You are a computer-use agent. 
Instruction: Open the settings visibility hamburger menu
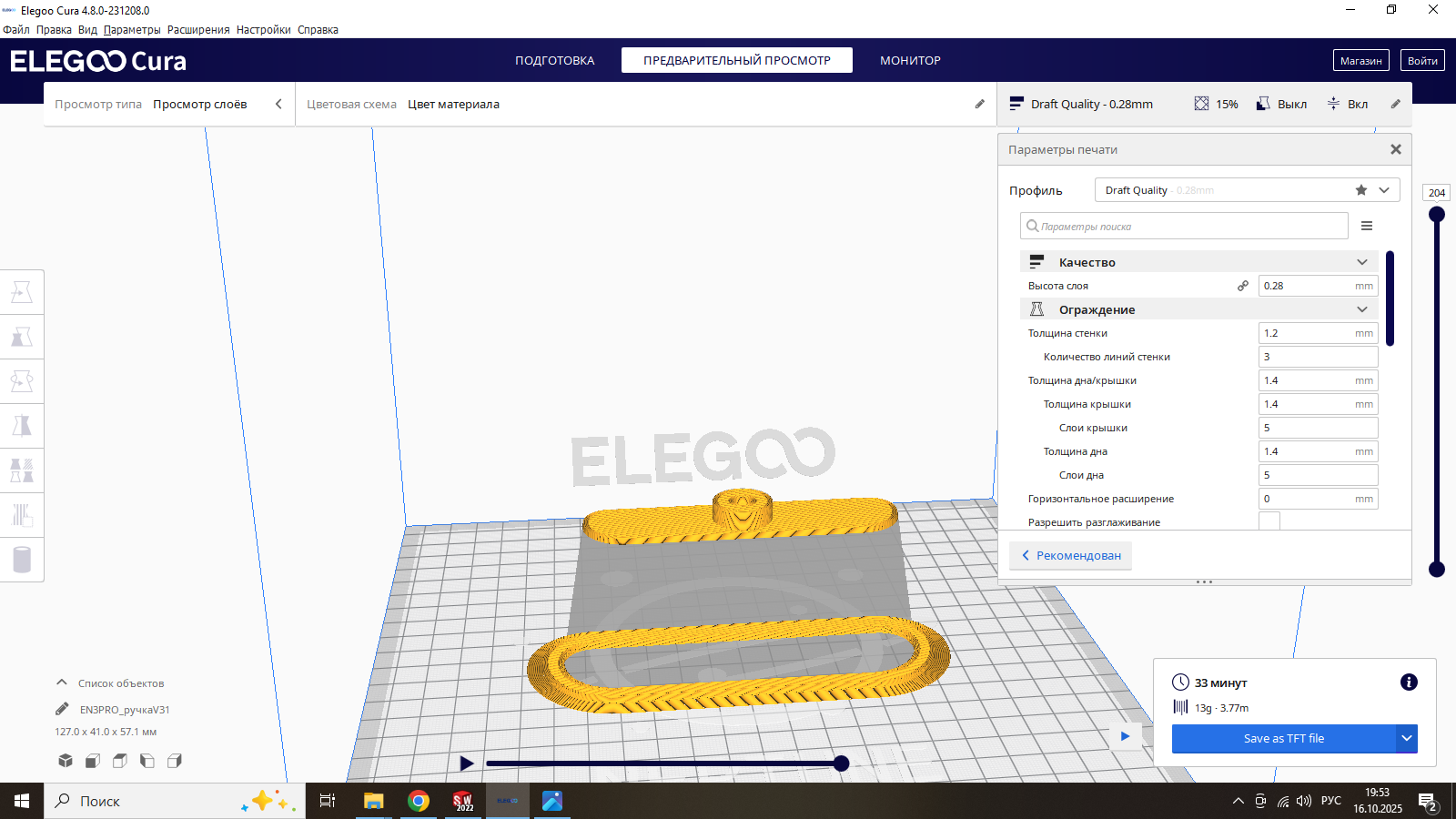pos(1367,227)
